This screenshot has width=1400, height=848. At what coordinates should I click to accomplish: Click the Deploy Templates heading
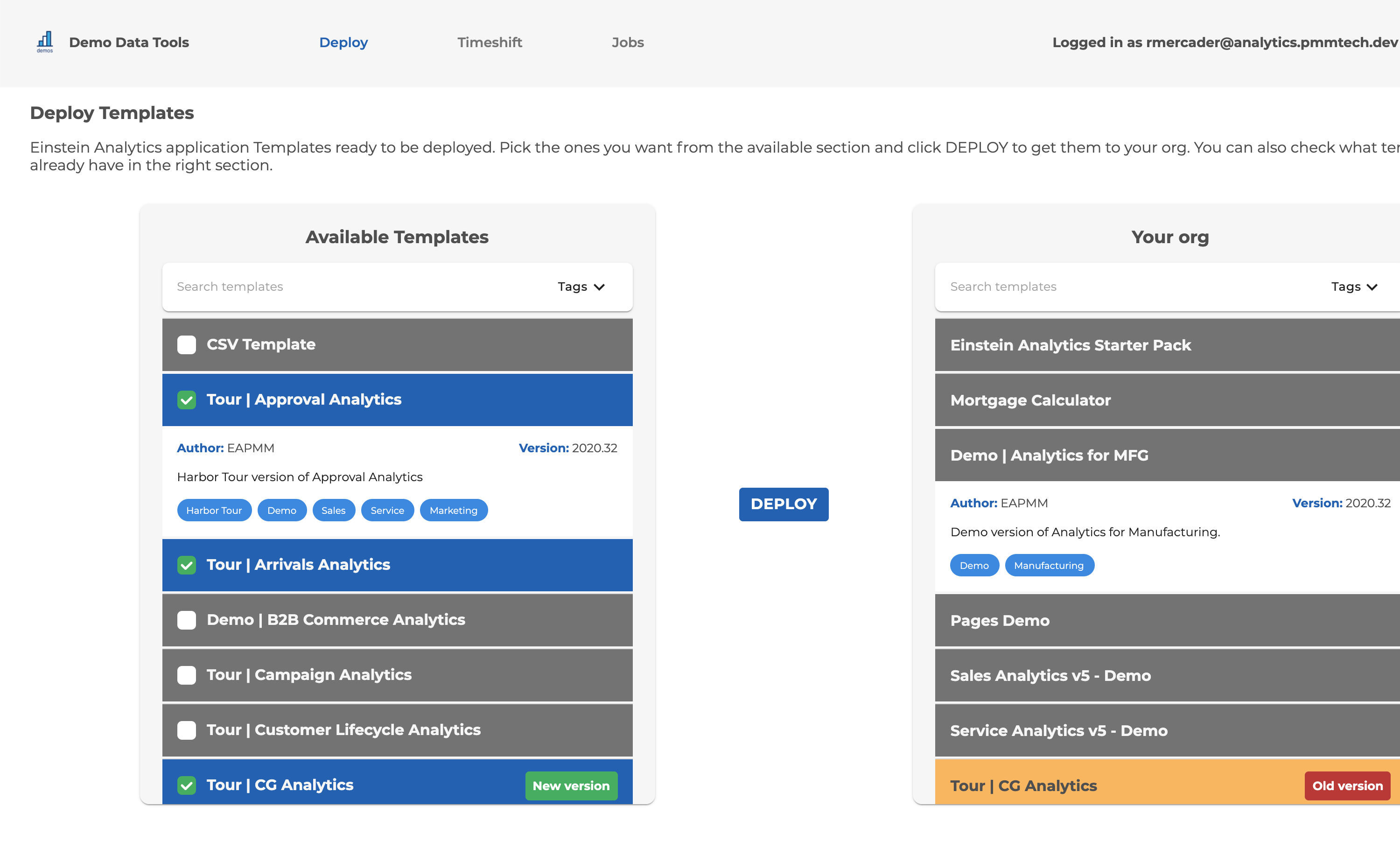(x=112, y=113)
